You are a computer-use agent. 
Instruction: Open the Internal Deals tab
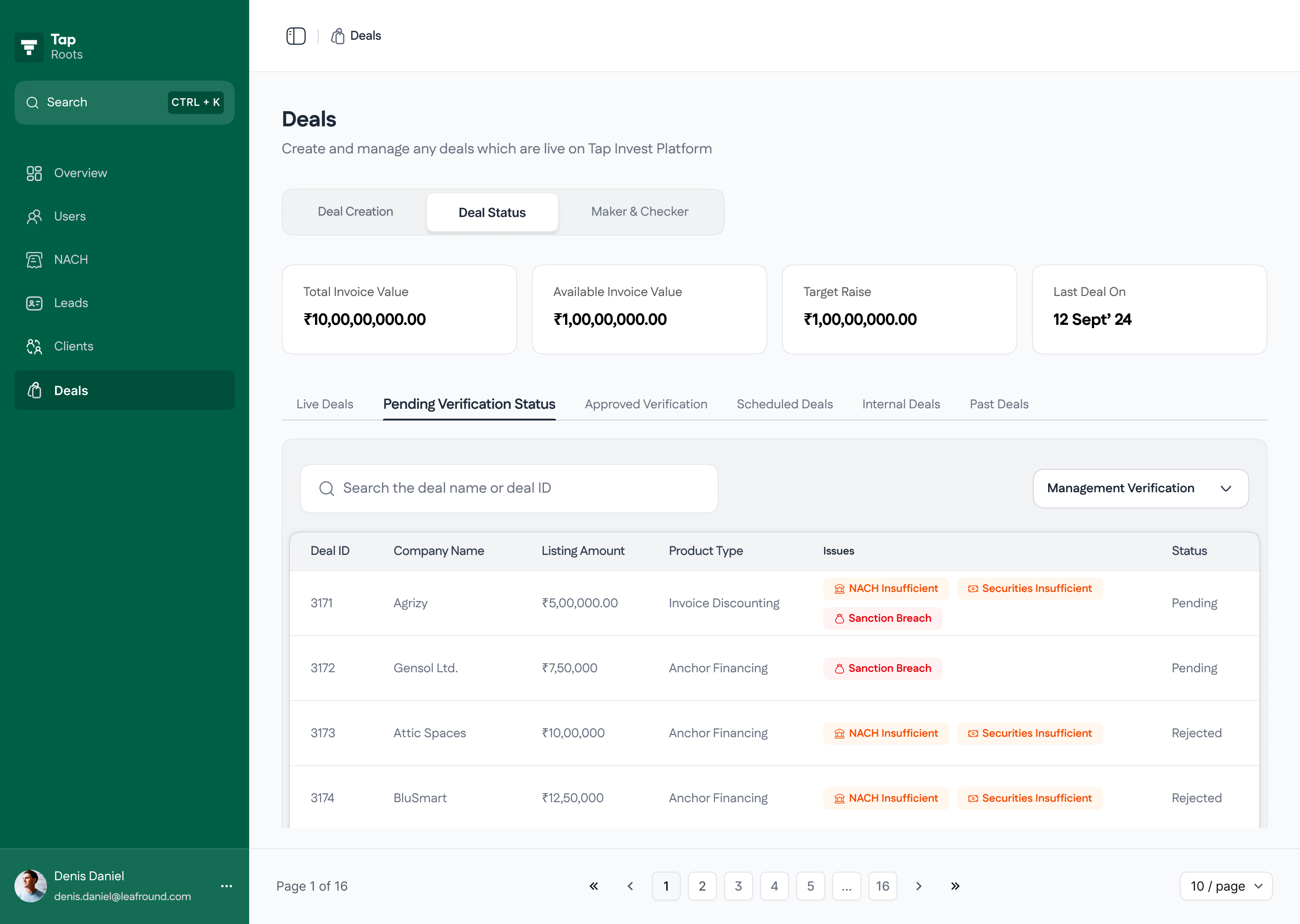[x=901, y=404]
